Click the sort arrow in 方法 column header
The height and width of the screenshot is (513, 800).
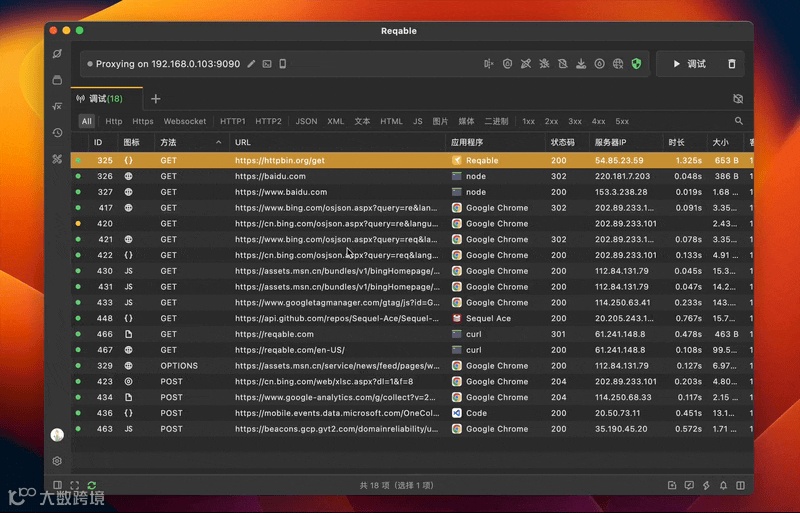click(x=218, y=142)
